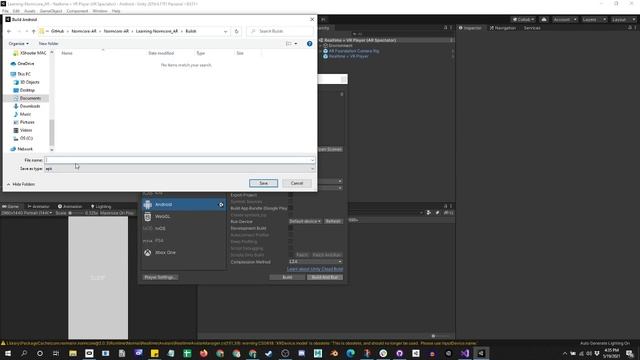
Task: Switch to Unity Inspector tab
Action: coord(470,28)
